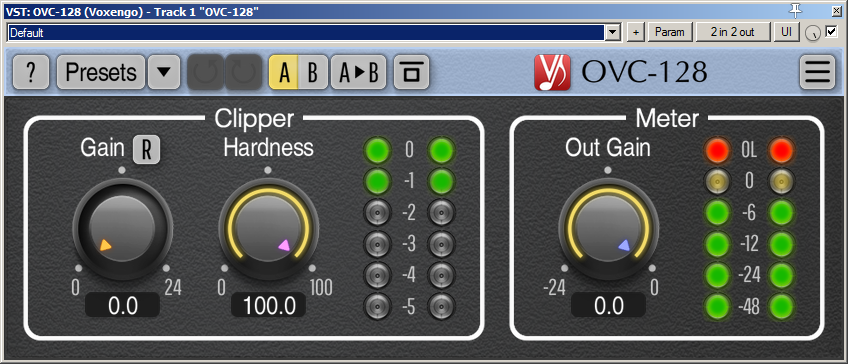Click the Out Gain label
Image resolution: width=848 pixels, height=364 pixels.
pos(608,148)
